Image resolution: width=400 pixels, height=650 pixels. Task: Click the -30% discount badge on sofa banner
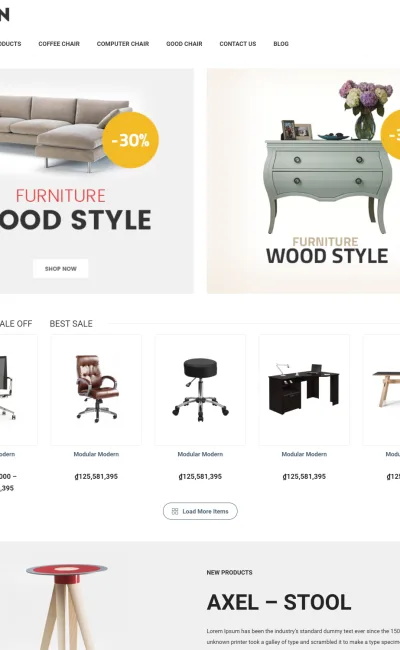pyautogui.click(x=130, y=140)
